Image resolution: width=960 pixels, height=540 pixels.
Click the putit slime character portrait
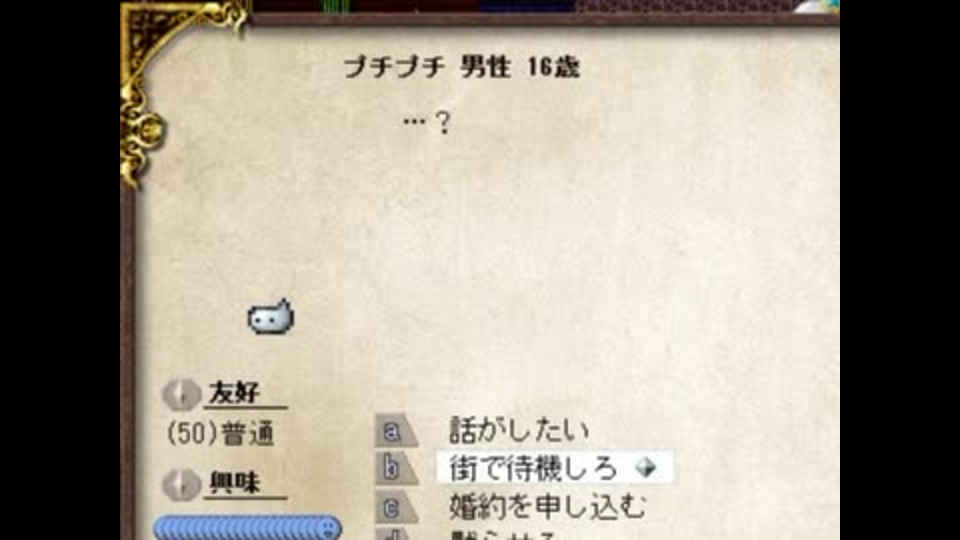click(x=271, y=317)
